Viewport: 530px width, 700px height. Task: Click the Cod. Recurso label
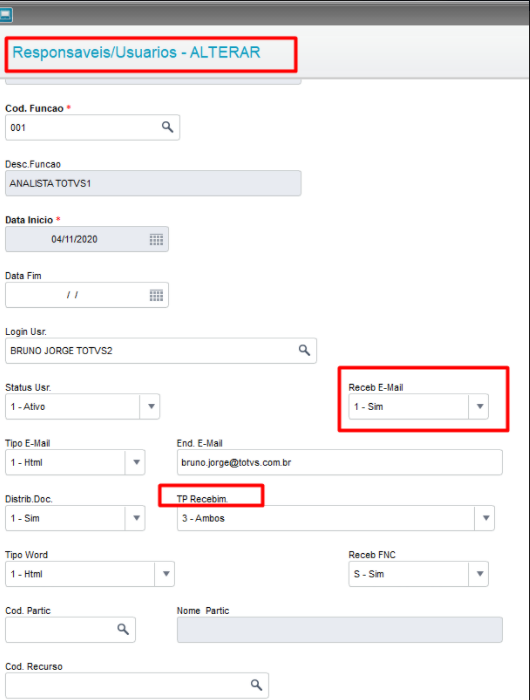34,667
